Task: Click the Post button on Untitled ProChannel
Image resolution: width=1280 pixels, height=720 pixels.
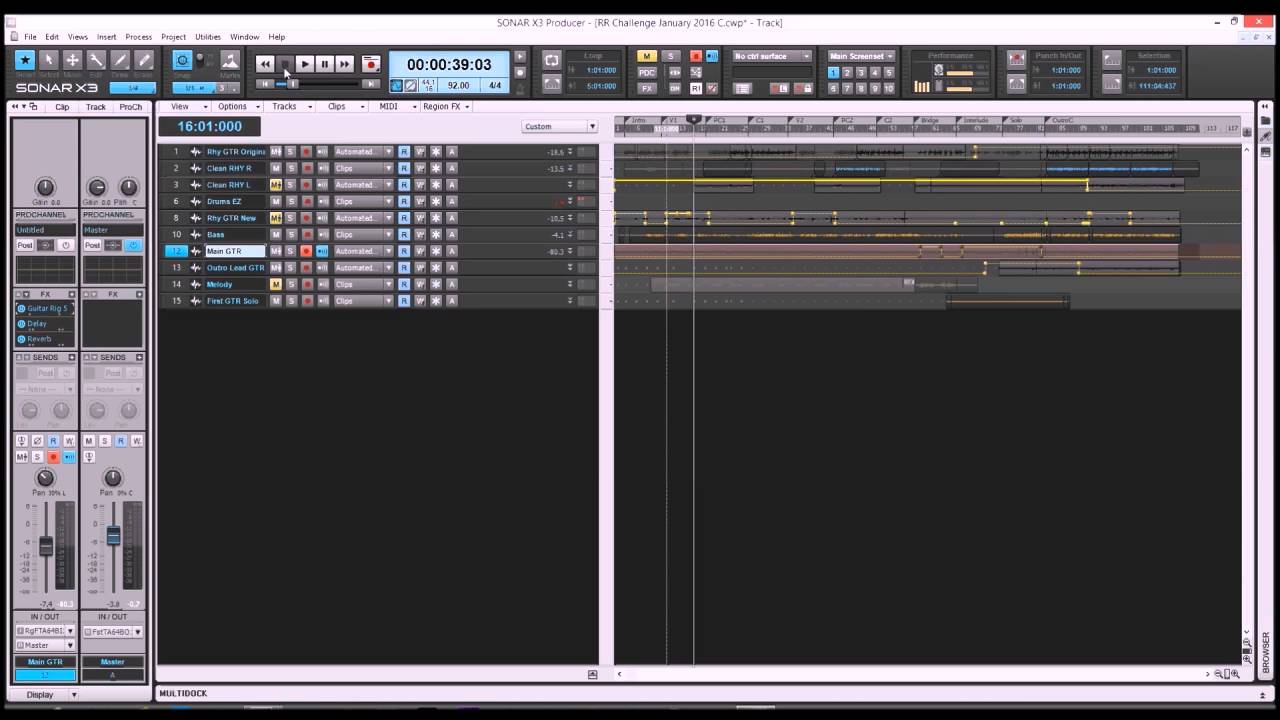Action: (x=25, y=245)
